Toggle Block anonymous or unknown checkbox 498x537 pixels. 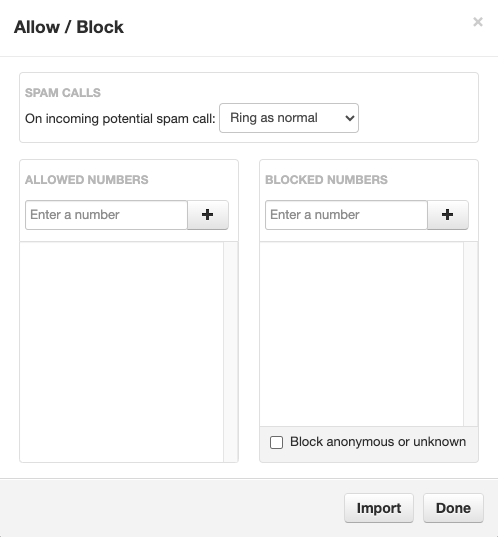(x=276, y=442)
